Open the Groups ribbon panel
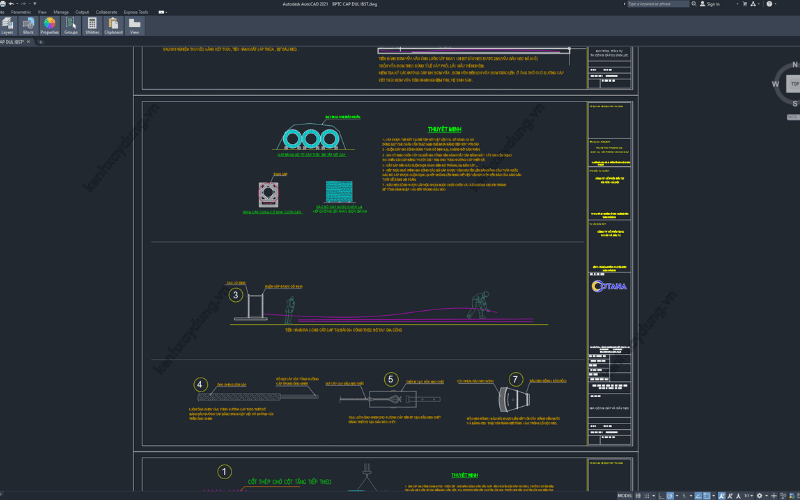The image size is (800, 500). (71, 24)
